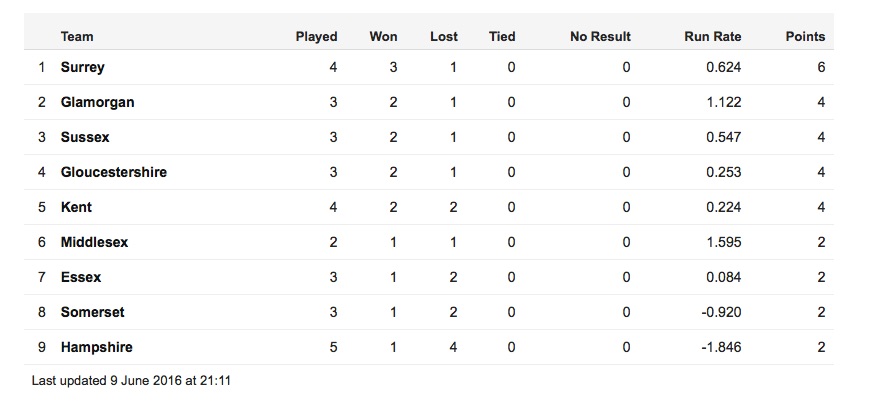The width and height of the screenshot is (869, 405).
Task: Open the Somerset team entry
Action: point(93,312)
